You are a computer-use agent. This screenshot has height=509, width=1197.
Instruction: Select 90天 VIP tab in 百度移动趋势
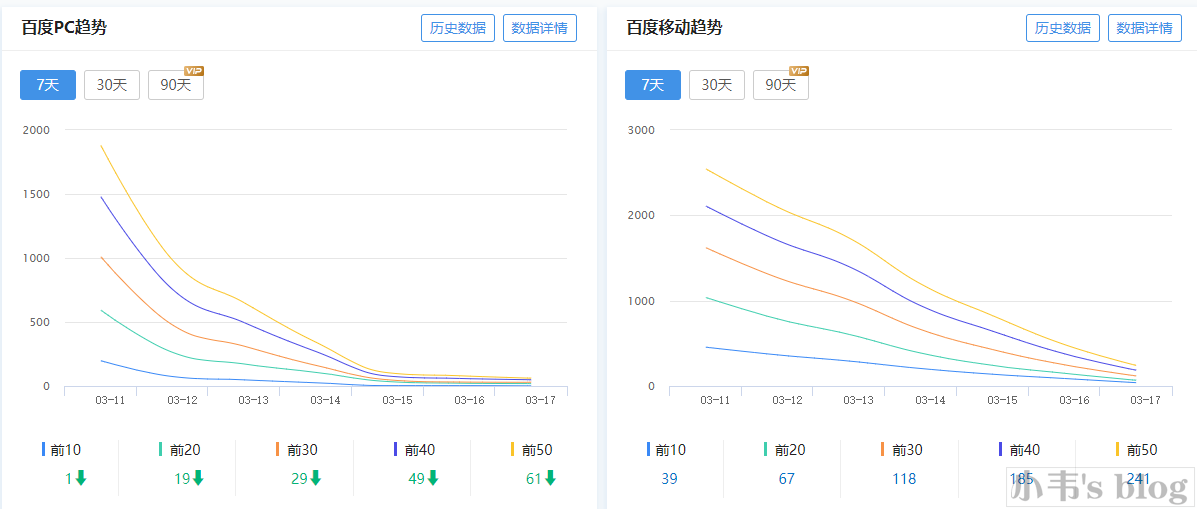point(781,85)
